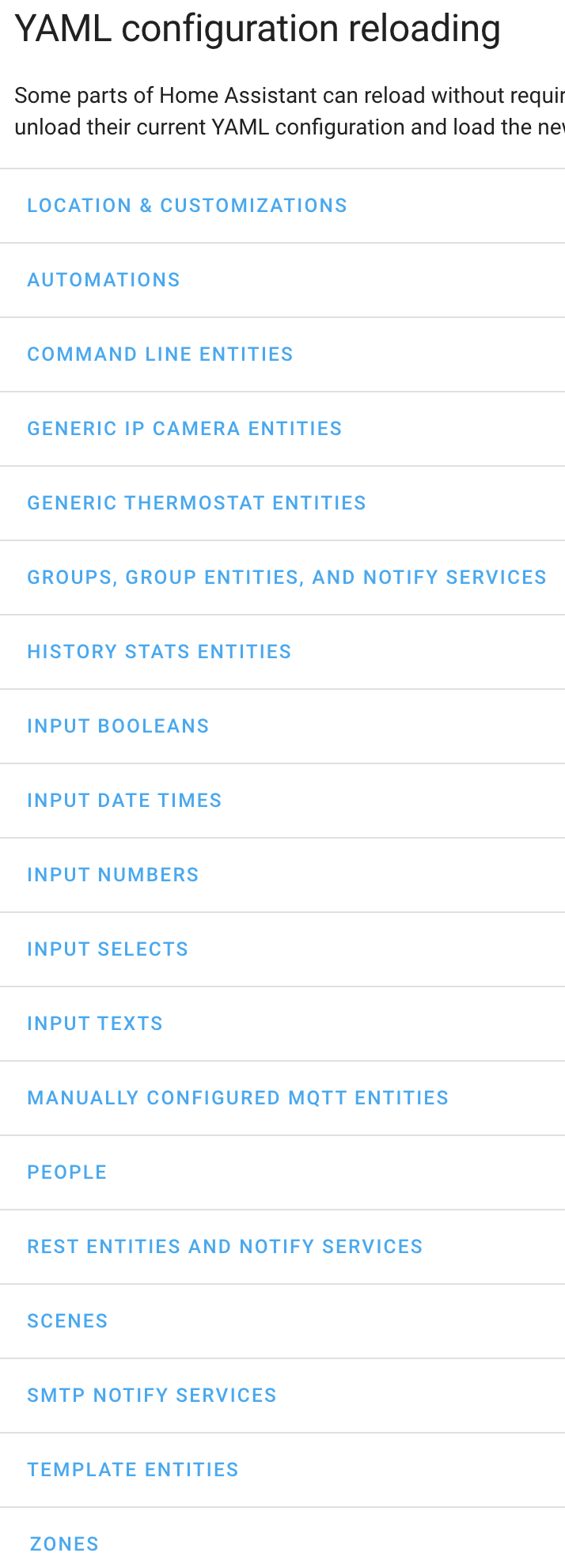
Task: Reload Template Entities
Action: pos(133,1470)
